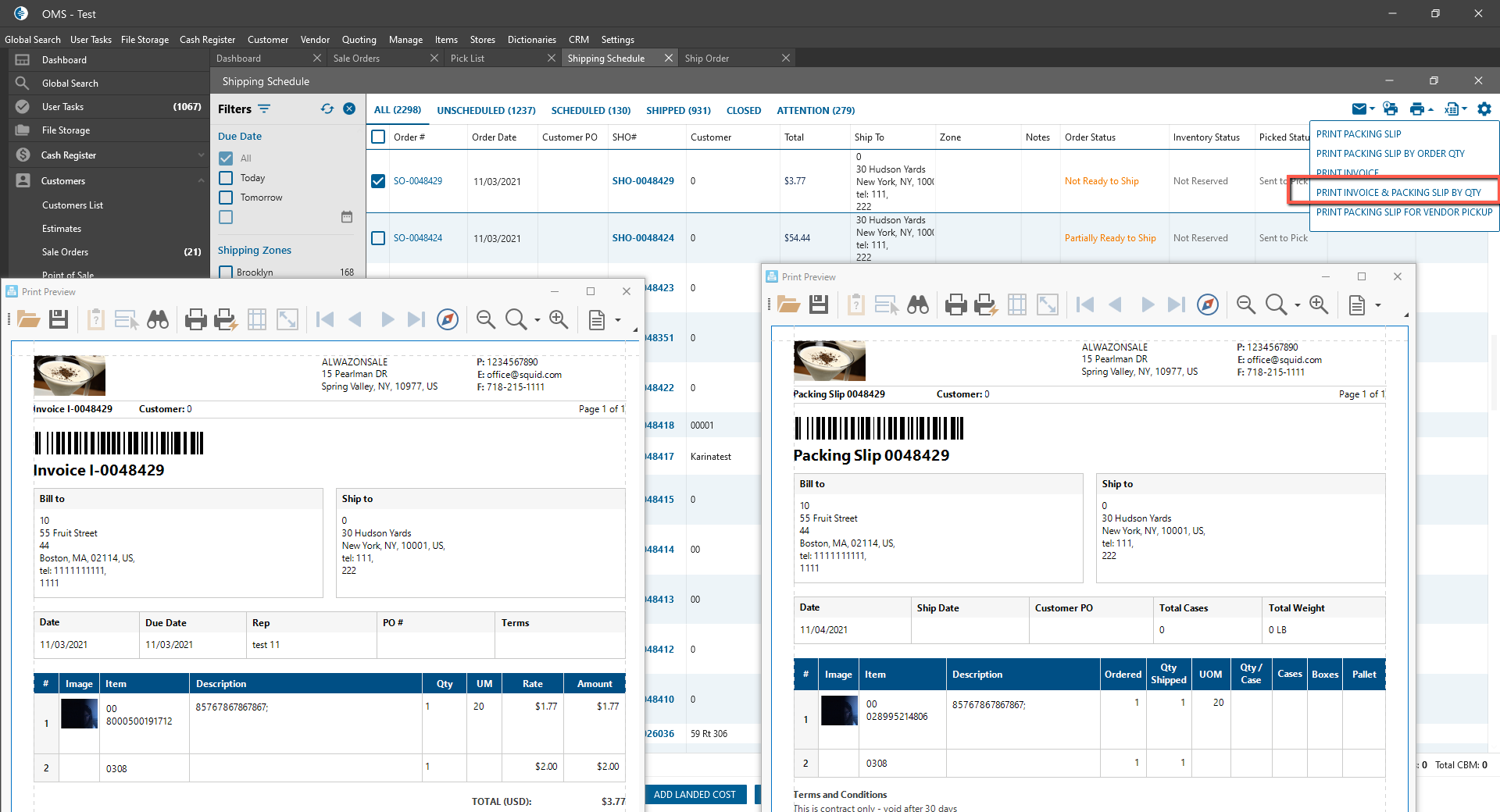Open the calendar date picker icon
1500x812 pixels.
click(347, 217)
